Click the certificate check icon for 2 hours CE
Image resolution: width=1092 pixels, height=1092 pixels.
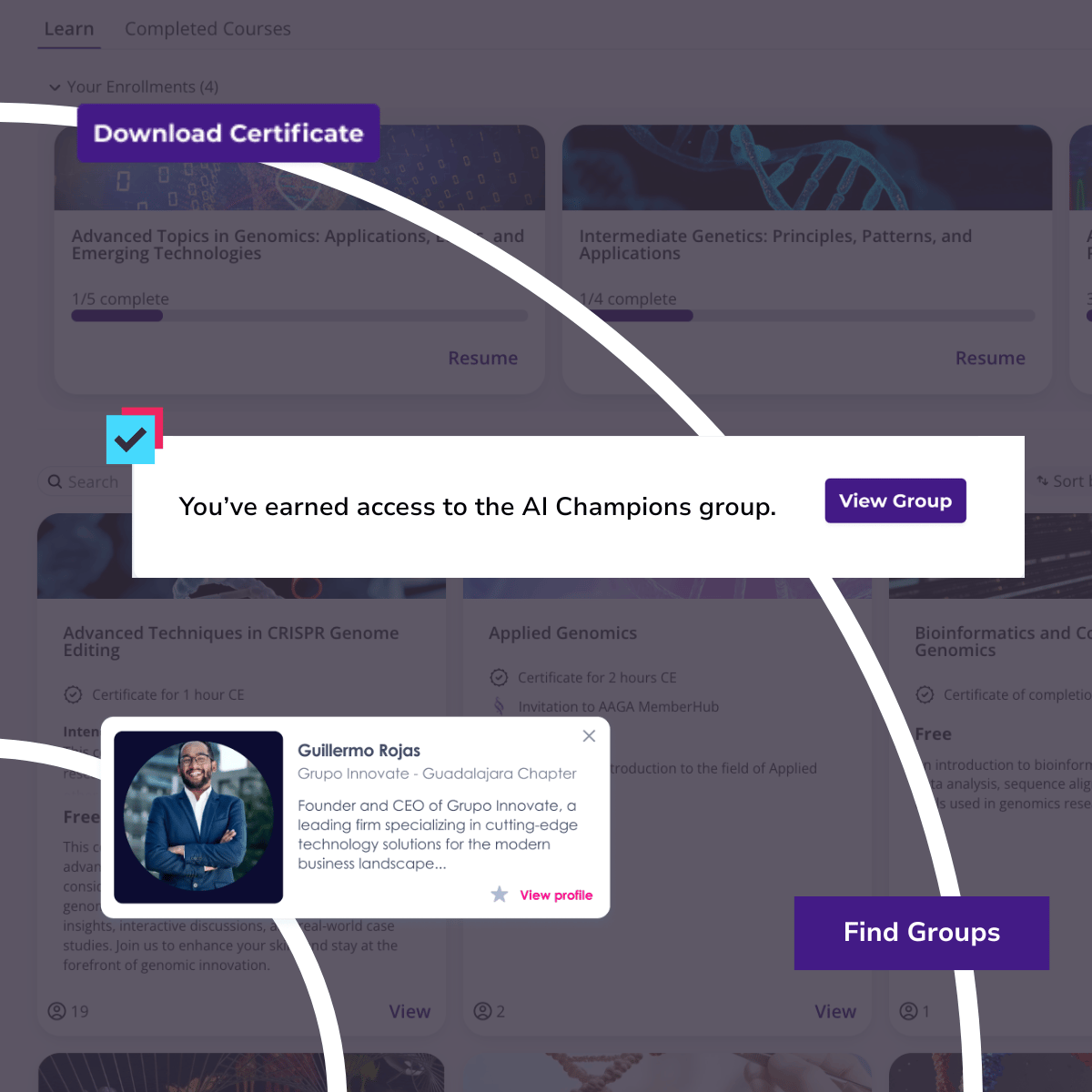click(x=499, y=677)
